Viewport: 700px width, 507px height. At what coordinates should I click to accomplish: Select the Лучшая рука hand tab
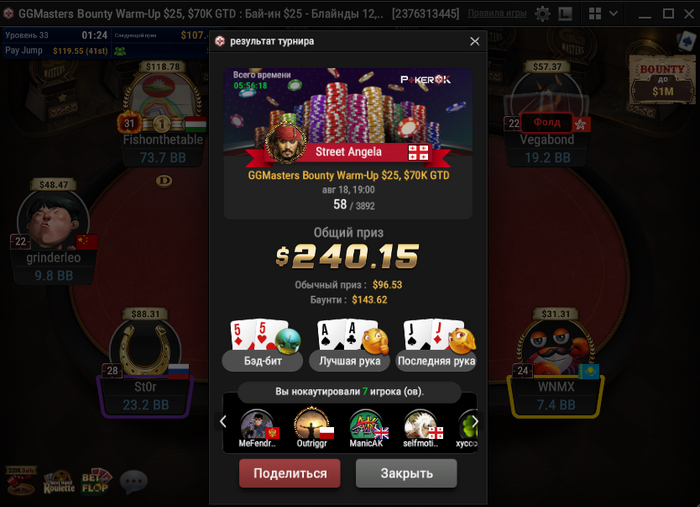click(x=350, y=361)
